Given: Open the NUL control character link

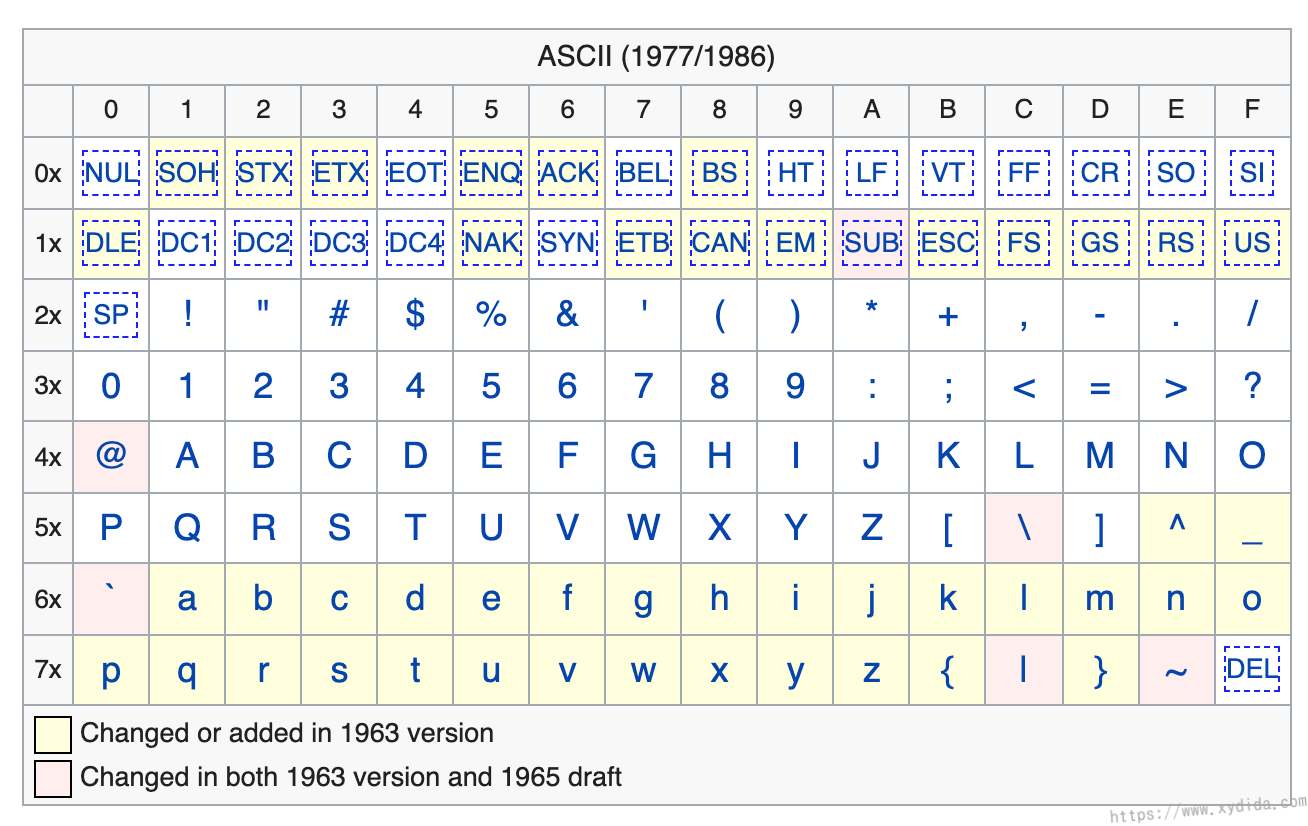Looking at the screenshot, I should click(111, 173).
